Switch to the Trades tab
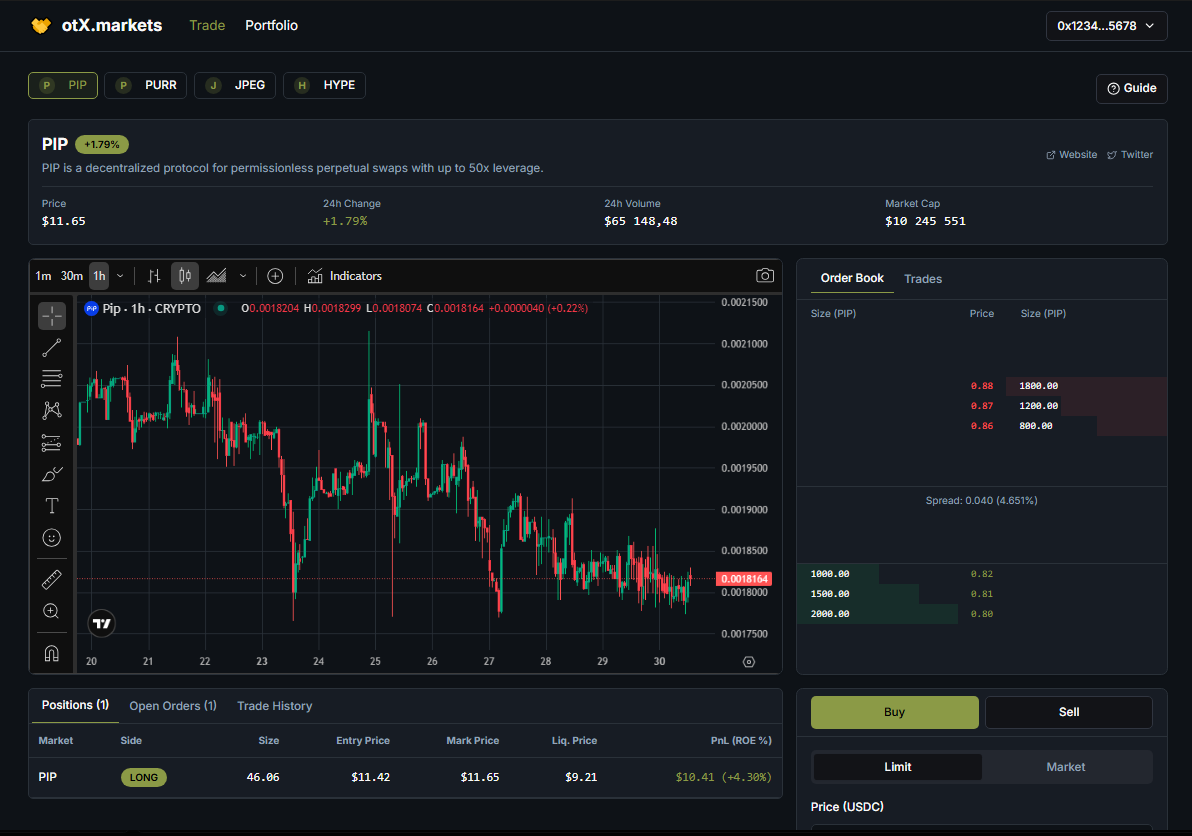This screenshot has height=836, width=1192. [923, 279]
